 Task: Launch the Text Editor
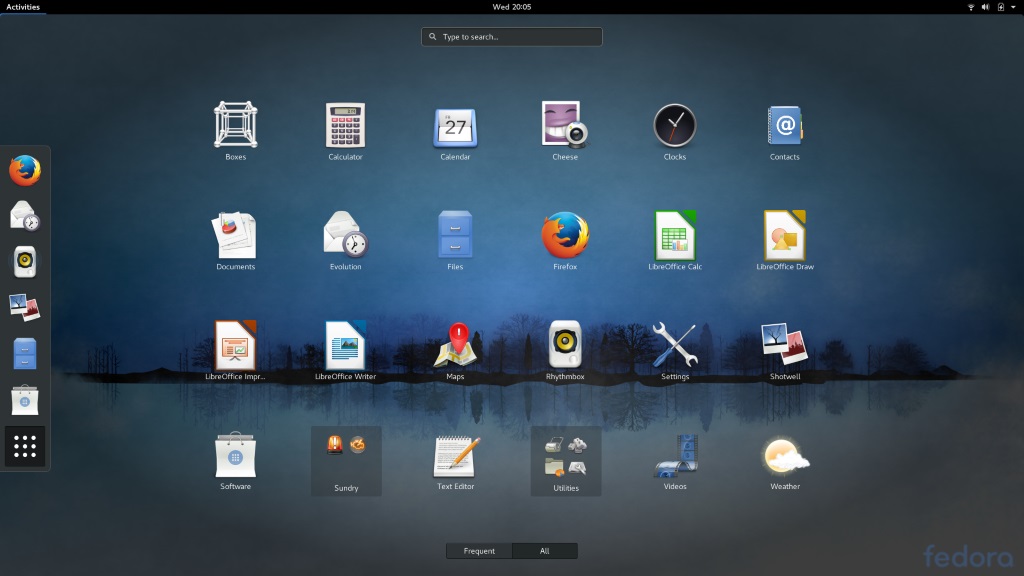coord(455,460)
